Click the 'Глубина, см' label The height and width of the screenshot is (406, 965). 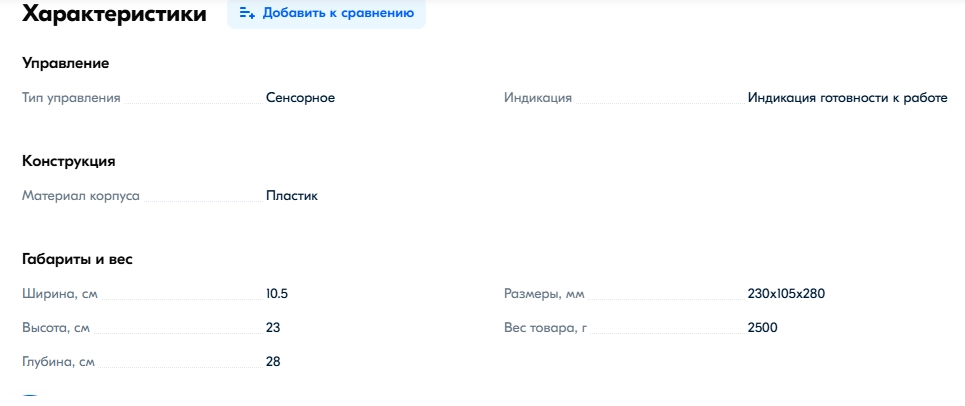pos(58,362)
